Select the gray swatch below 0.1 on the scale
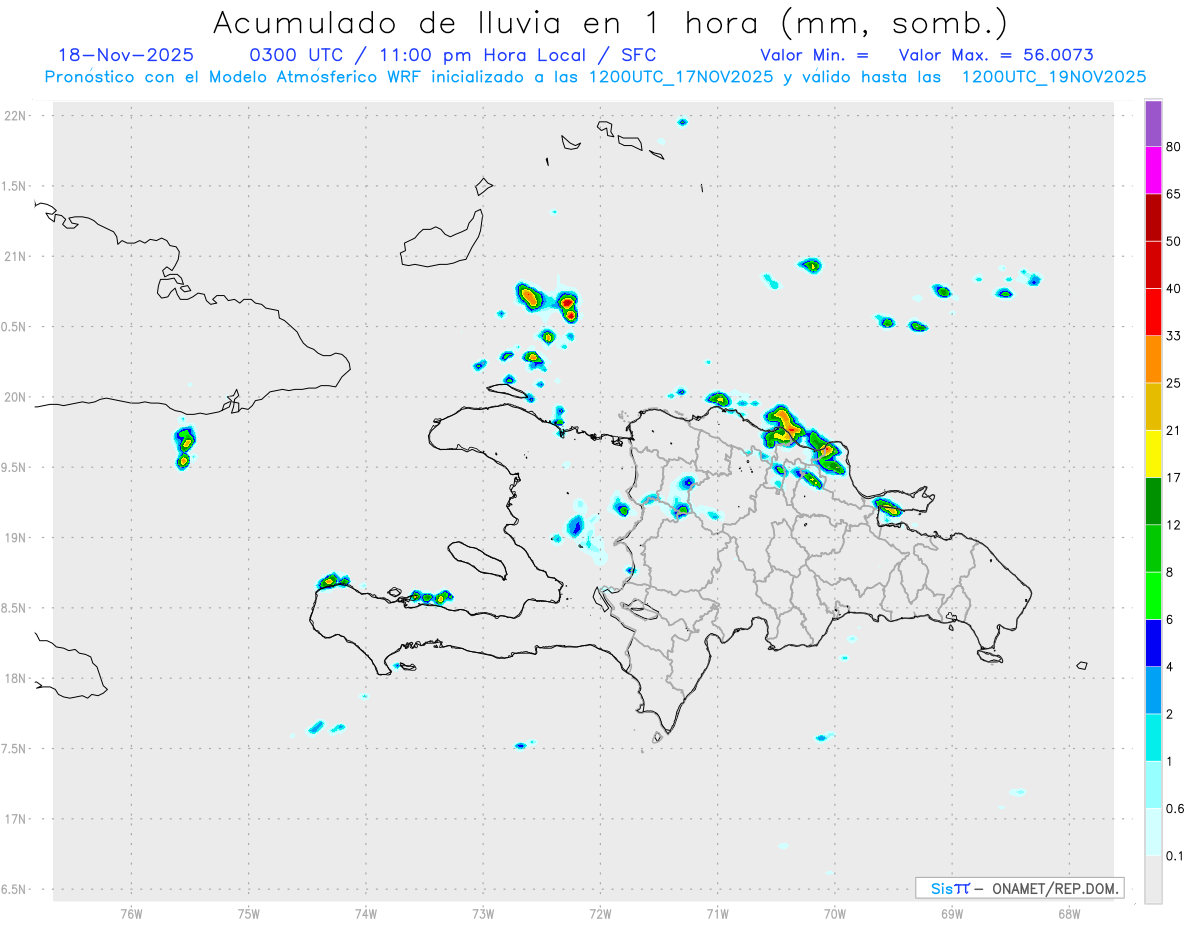Viewport: 1200px width, 927px height. click(x=1153, y=878)
